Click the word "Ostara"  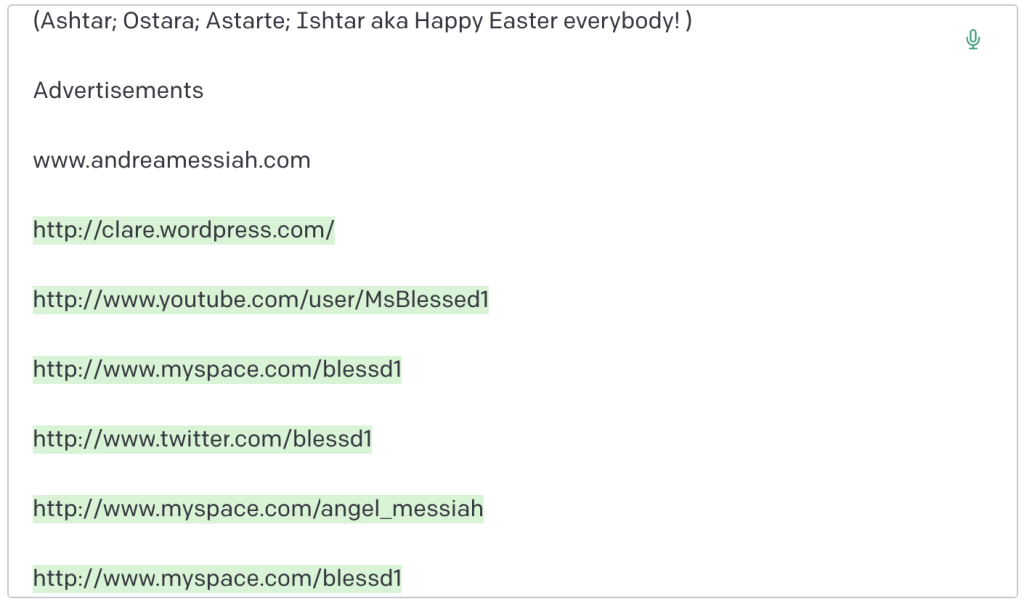(160, 21)
